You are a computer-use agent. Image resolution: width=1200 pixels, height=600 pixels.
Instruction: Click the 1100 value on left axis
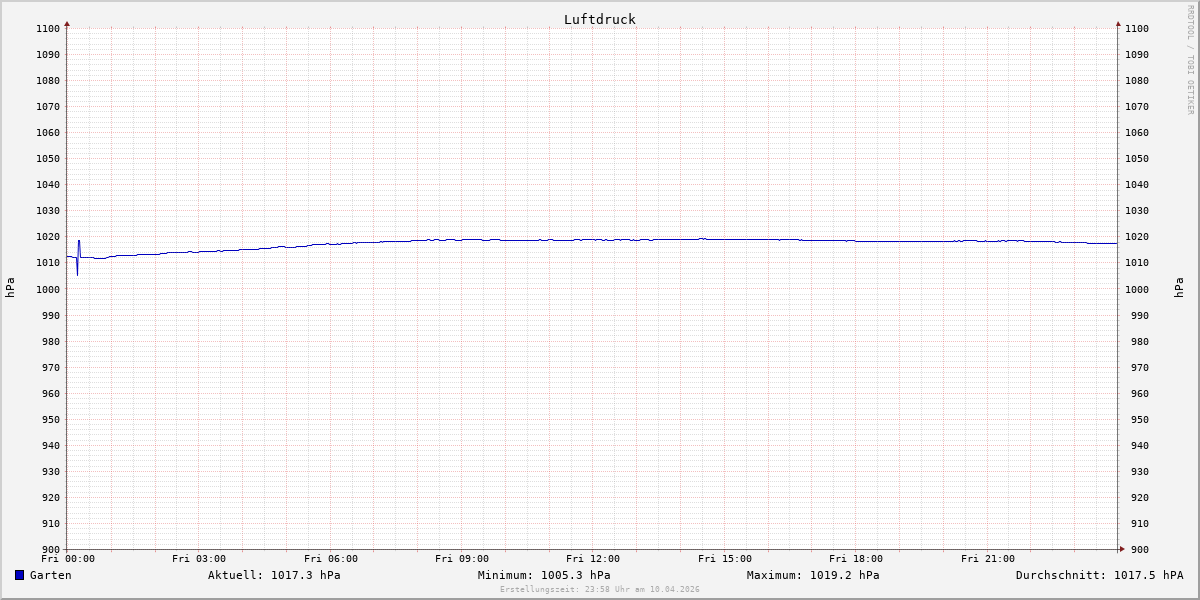[48, 28]
